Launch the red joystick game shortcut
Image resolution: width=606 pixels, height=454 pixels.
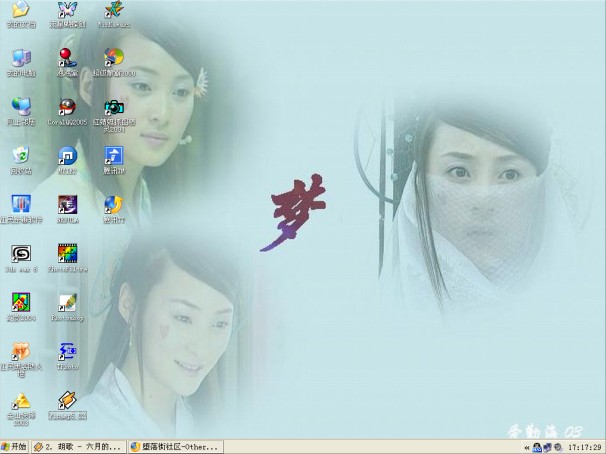tap(67, 57)
